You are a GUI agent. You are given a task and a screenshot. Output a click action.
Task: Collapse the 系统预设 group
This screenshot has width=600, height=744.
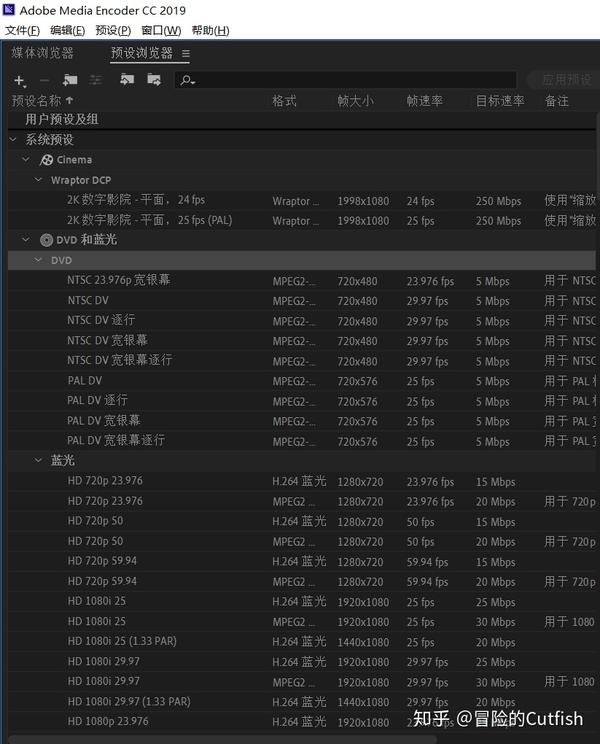click(13, 139)
